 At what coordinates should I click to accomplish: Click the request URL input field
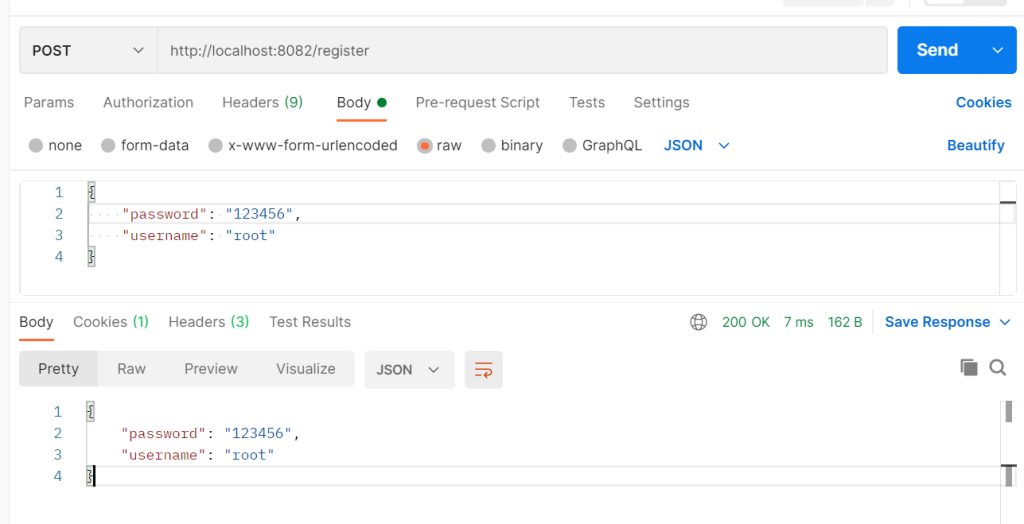pyautogui.click(x=520, y=50)
